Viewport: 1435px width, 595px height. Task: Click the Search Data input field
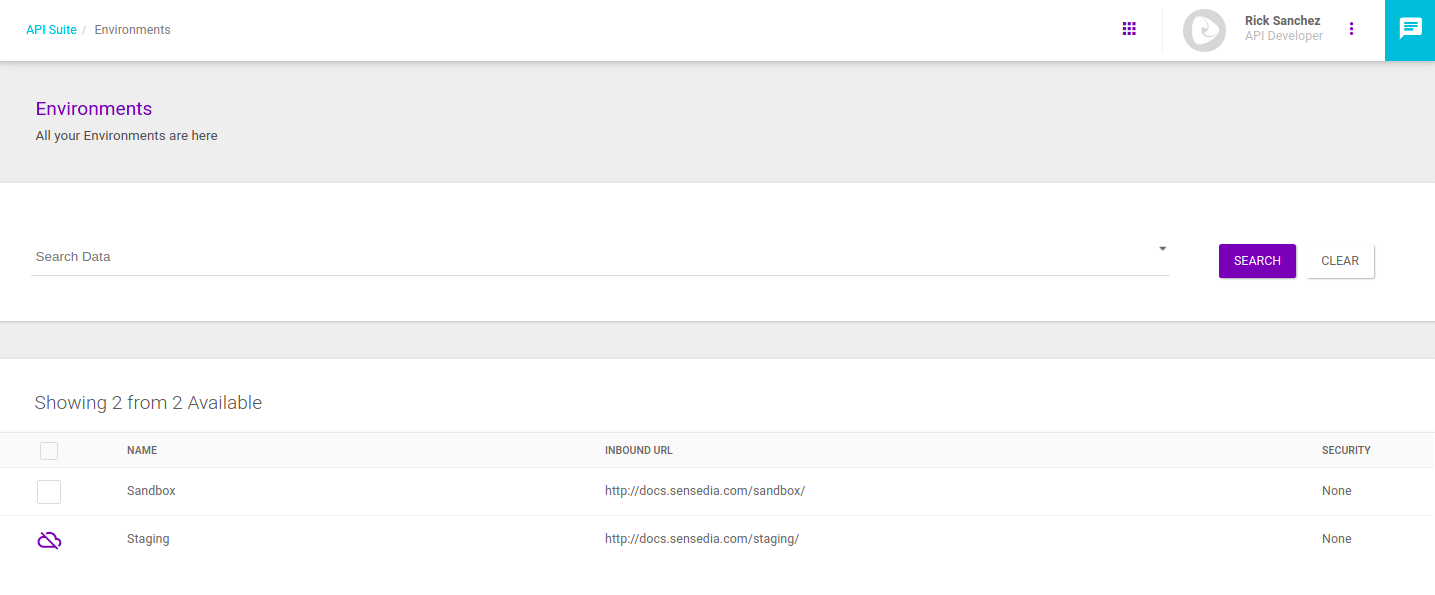click(400, 256)
